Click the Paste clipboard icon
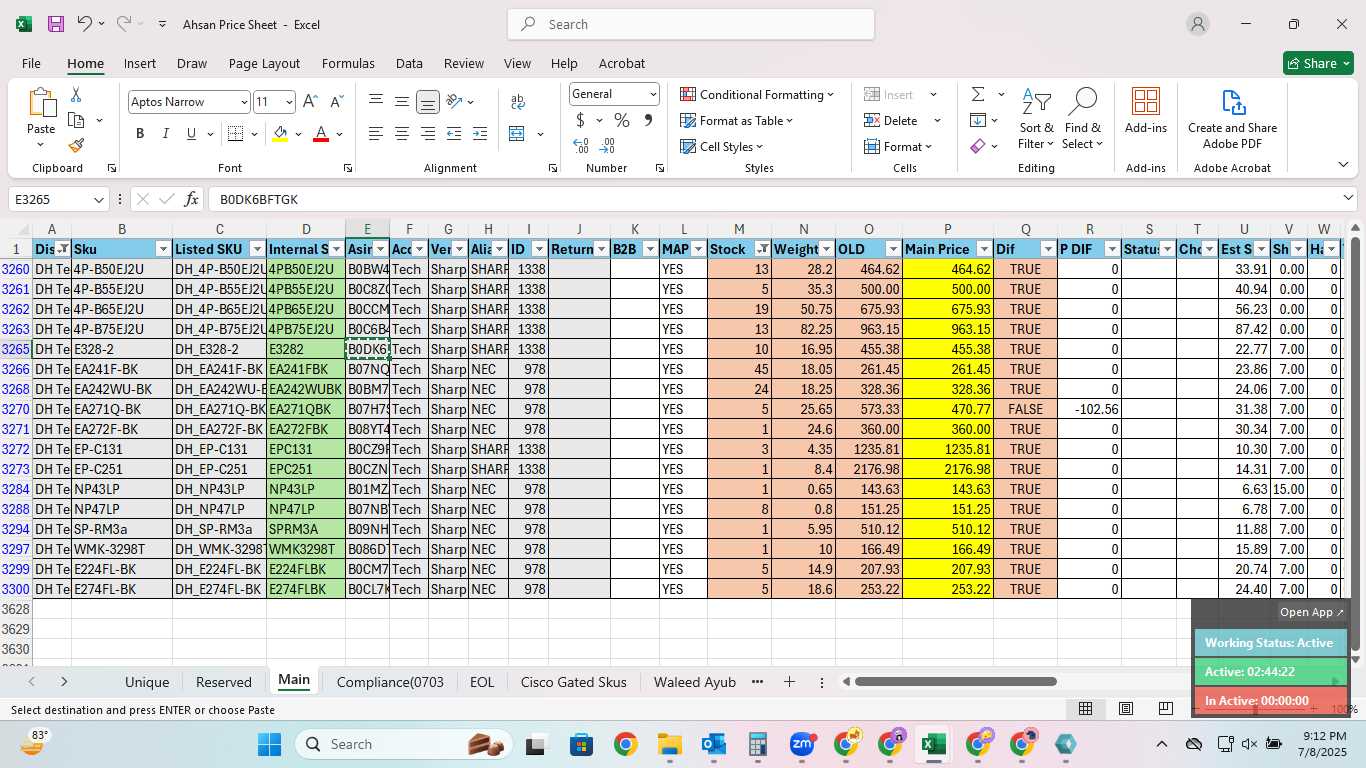The height and width of the screenshot is (768, 1366). pos(41,104)
